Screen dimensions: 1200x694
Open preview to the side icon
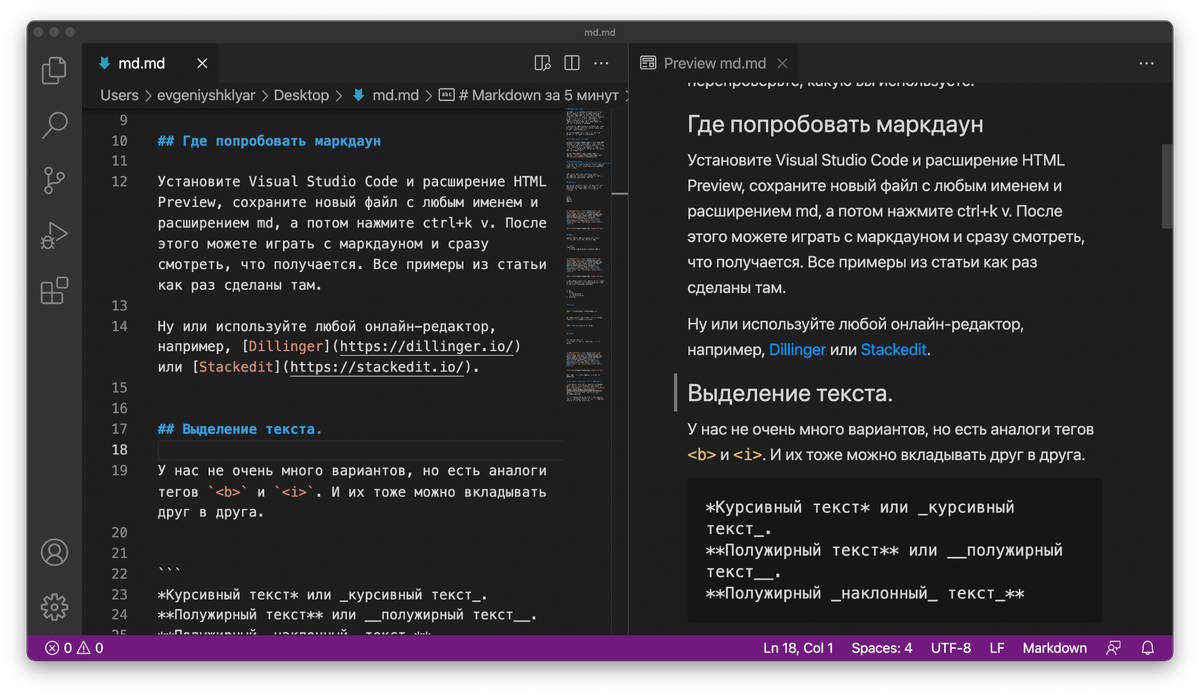[x=542, y=63]
